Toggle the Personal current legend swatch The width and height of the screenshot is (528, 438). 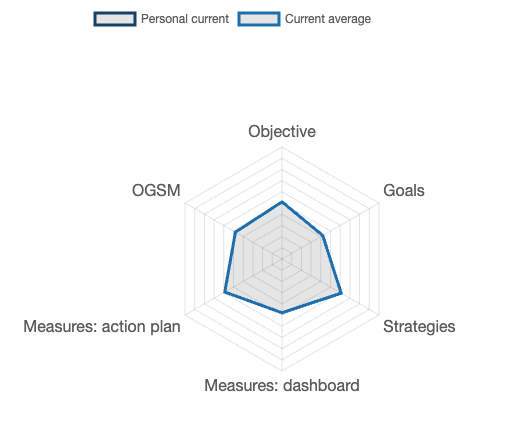[x=115, y=19]
